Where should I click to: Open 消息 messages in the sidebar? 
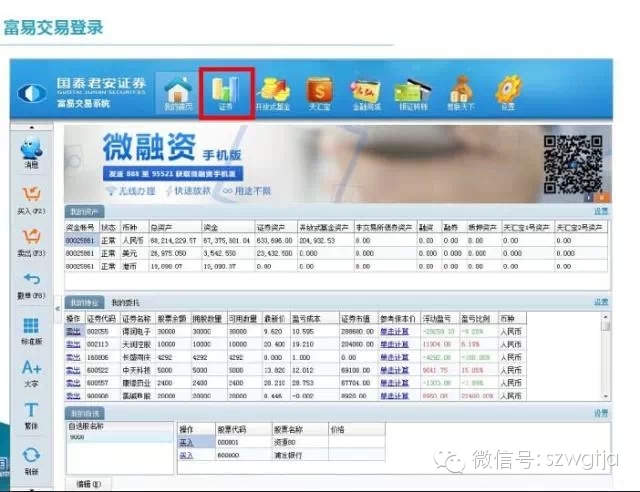(x=31, y=154)
